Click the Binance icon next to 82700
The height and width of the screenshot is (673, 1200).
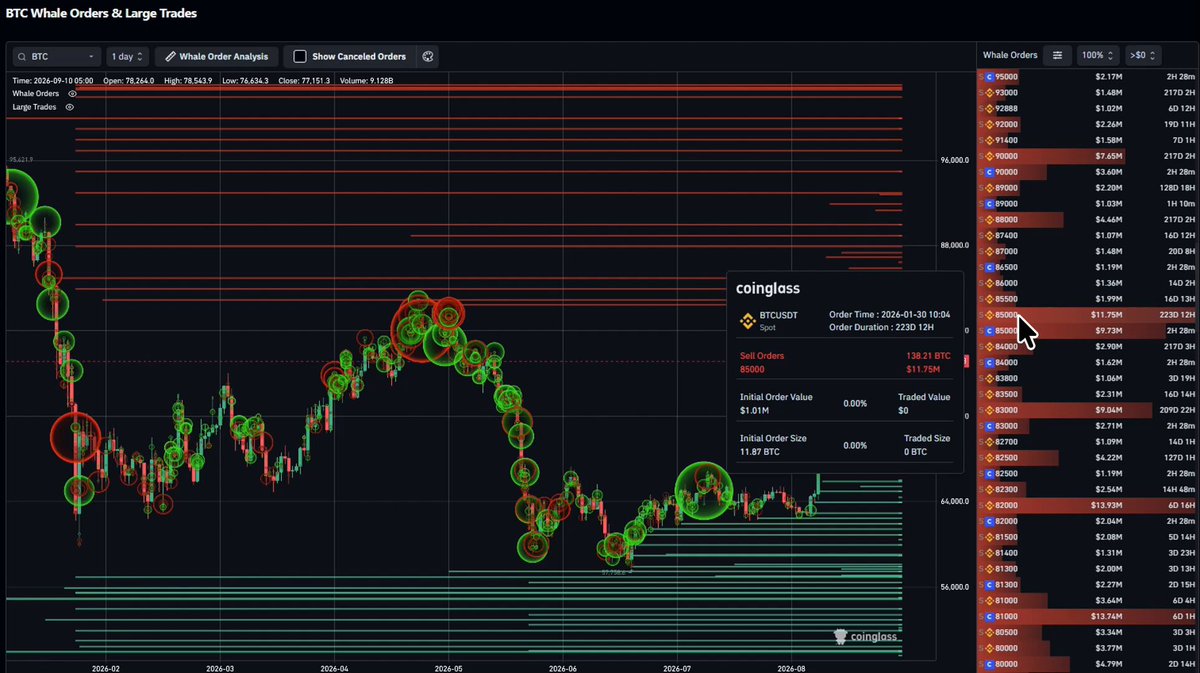[x=990, y=441]
